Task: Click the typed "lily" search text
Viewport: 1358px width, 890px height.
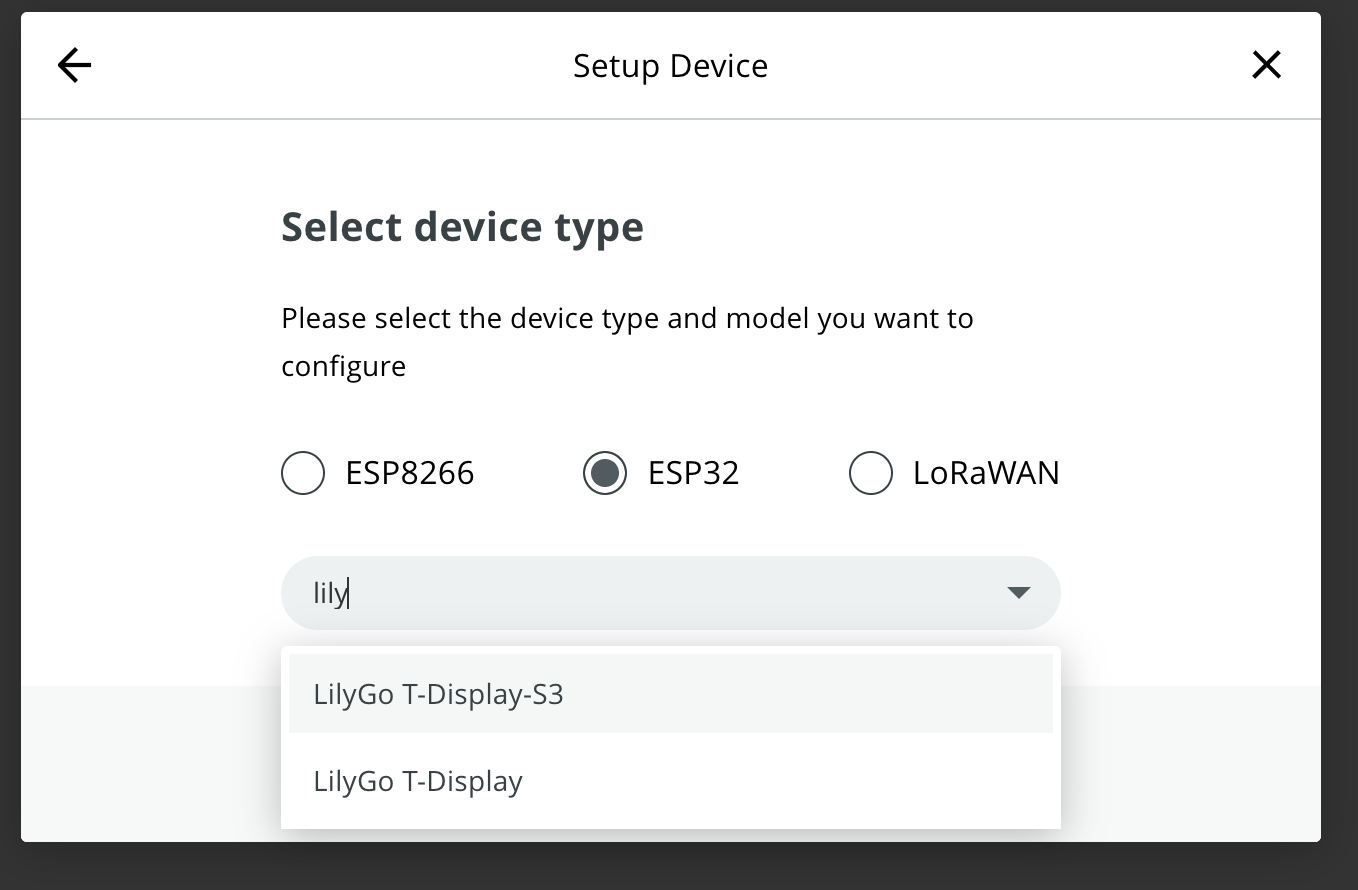Action: [x=329, y=593]
